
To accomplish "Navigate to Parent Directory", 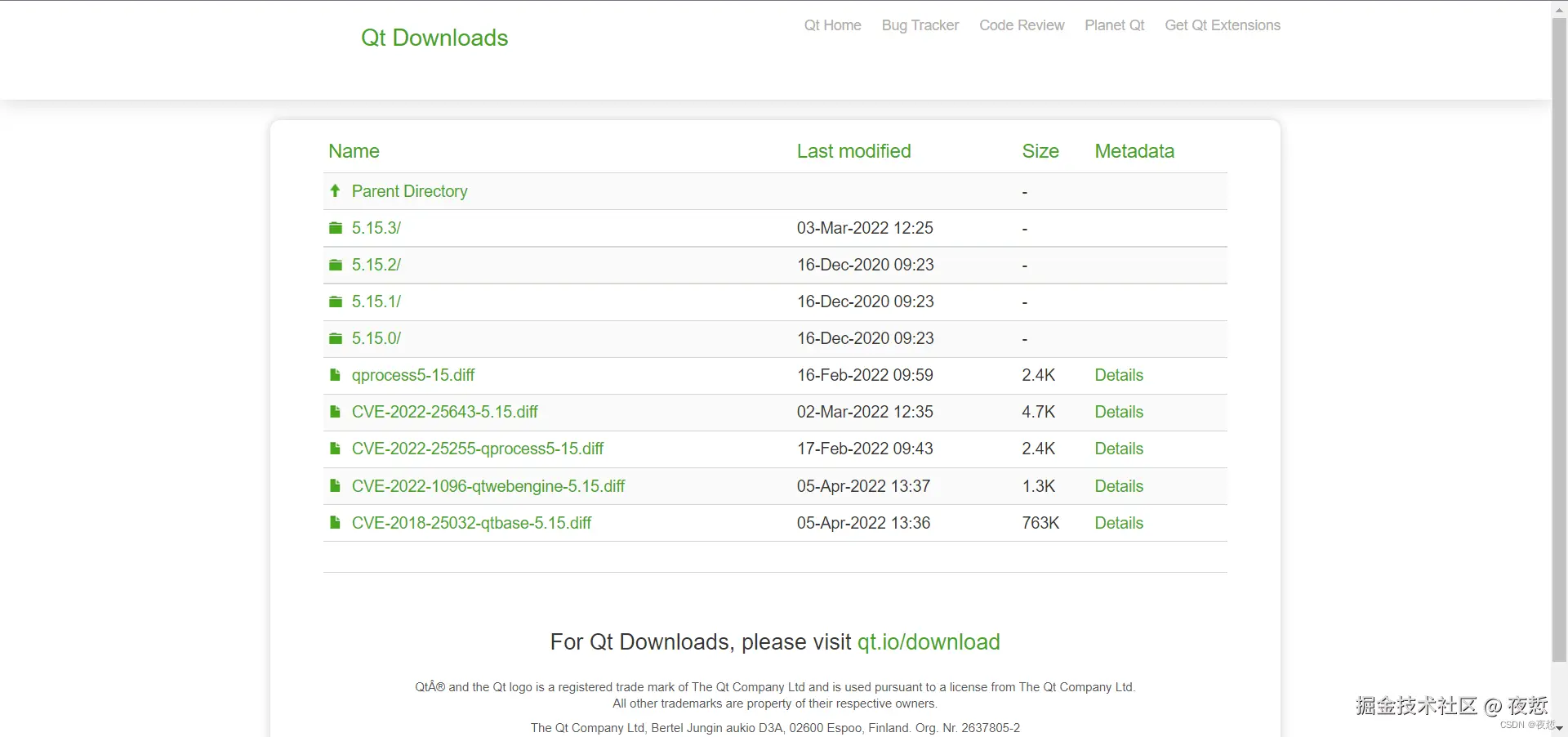I will pyautogui.click(x=410, y=191).
